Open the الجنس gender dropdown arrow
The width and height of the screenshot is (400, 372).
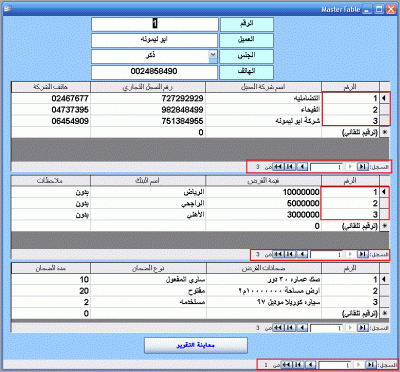[x=213, y=55]
